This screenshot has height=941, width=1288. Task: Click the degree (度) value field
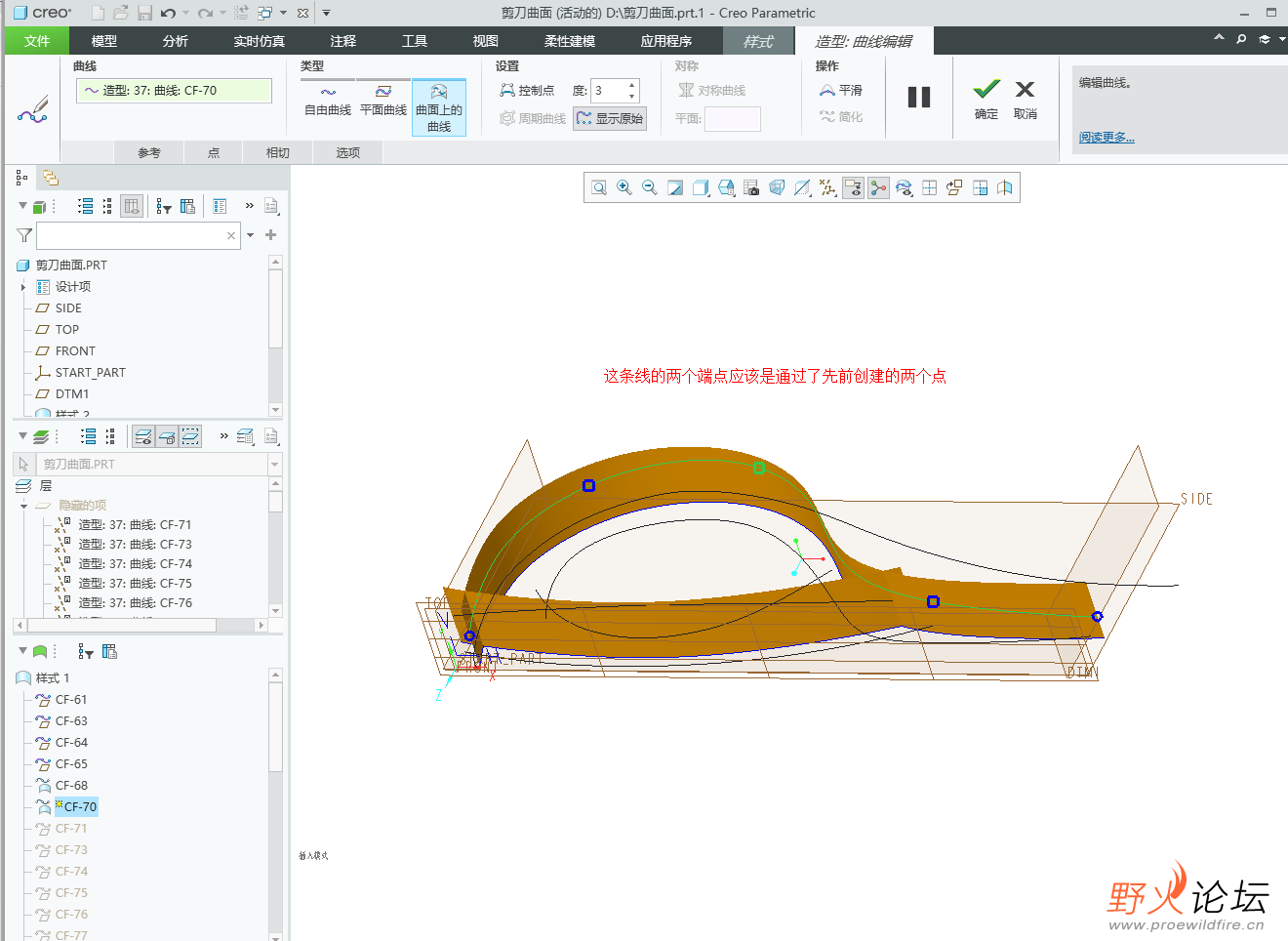click(x=608, y=91)
